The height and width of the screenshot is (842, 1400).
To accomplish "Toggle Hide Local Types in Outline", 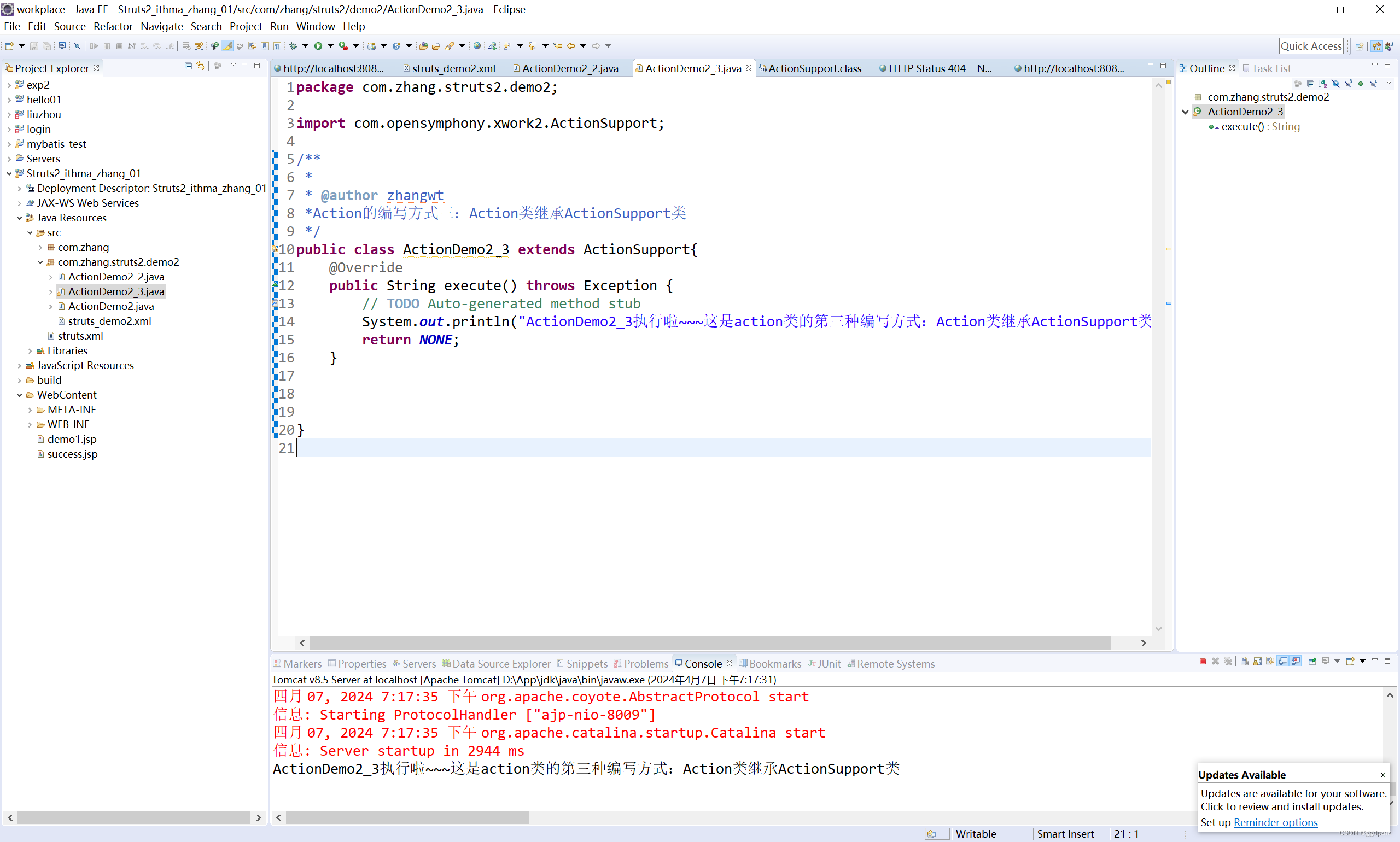I will [x=1373, y=84].
